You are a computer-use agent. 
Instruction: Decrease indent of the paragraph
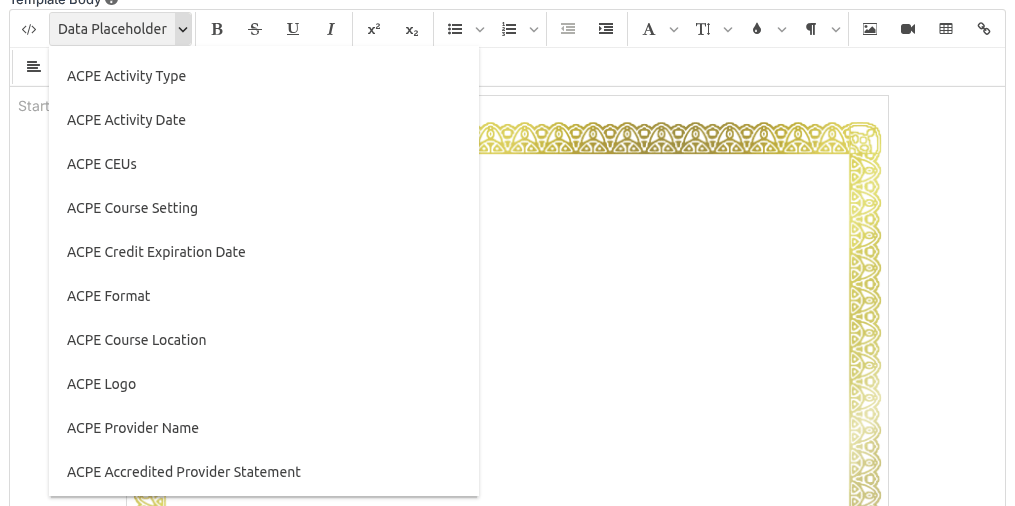click(568, 29)
